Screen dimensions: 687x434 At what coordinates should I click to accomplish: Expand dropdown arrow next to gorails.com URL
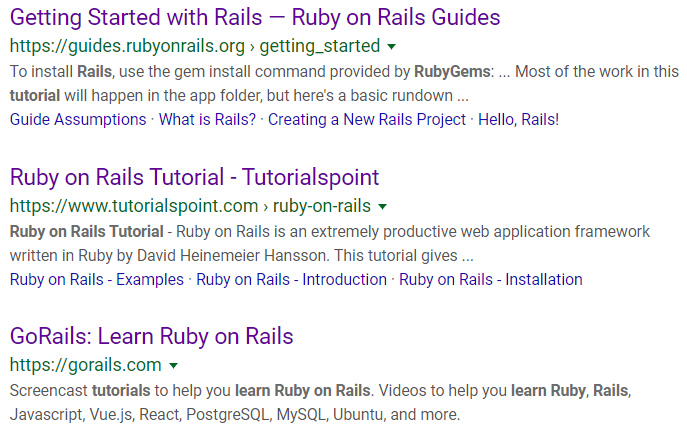point(174,366)
